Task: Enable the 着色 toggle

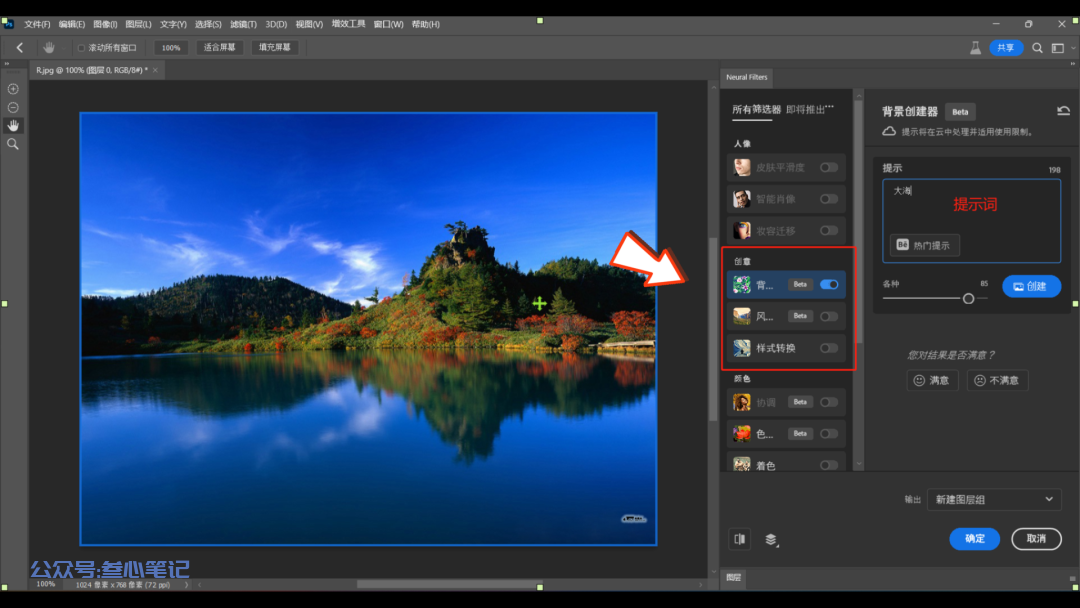Action: point(829,465)
